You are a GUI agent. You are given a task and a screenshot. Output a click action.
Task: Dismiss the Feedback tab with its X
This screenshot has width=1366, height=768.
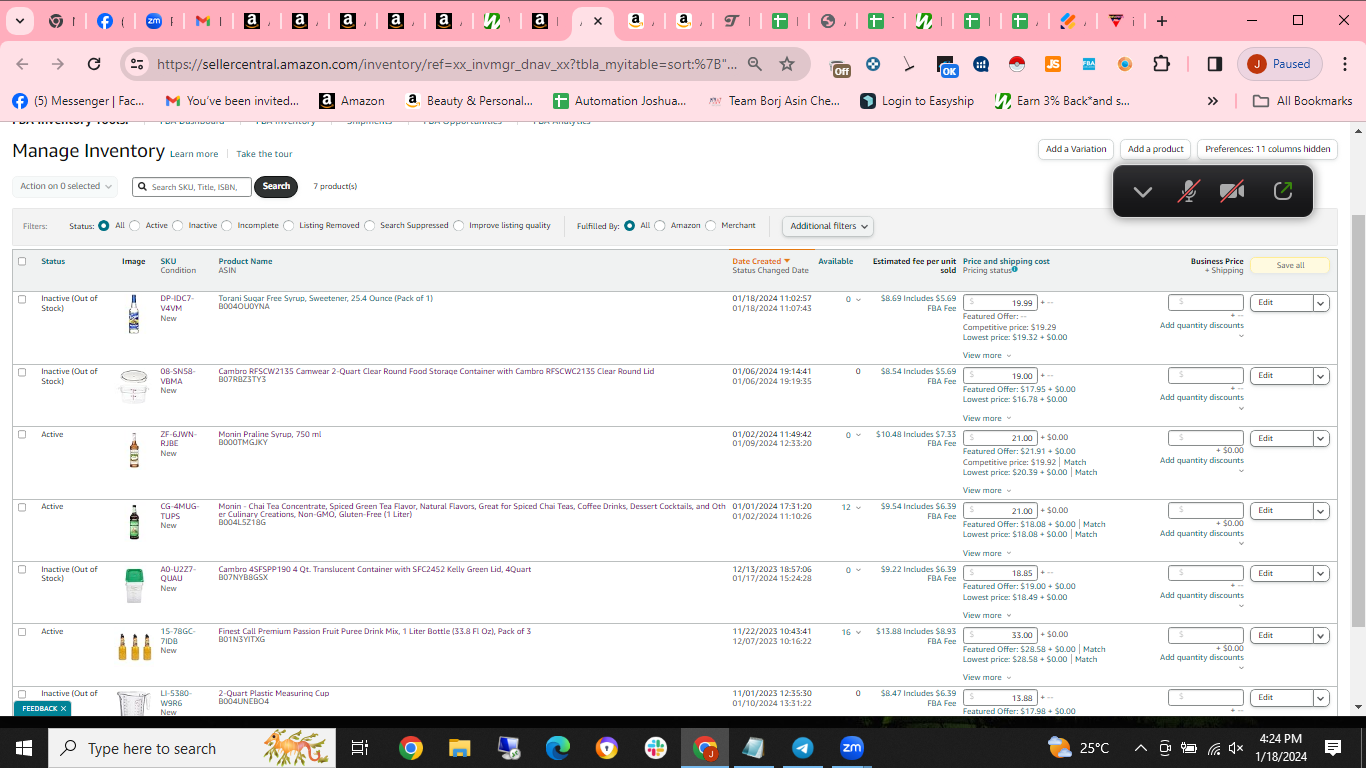click(63, 709)
